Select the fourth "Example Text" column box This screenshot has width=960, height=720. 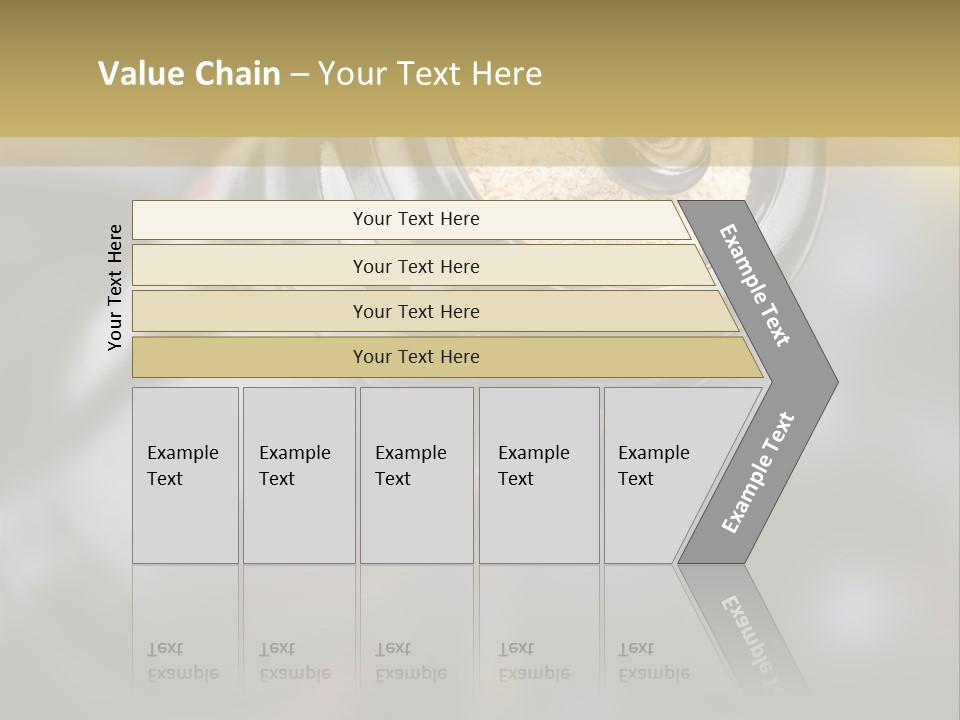[539, 474]
